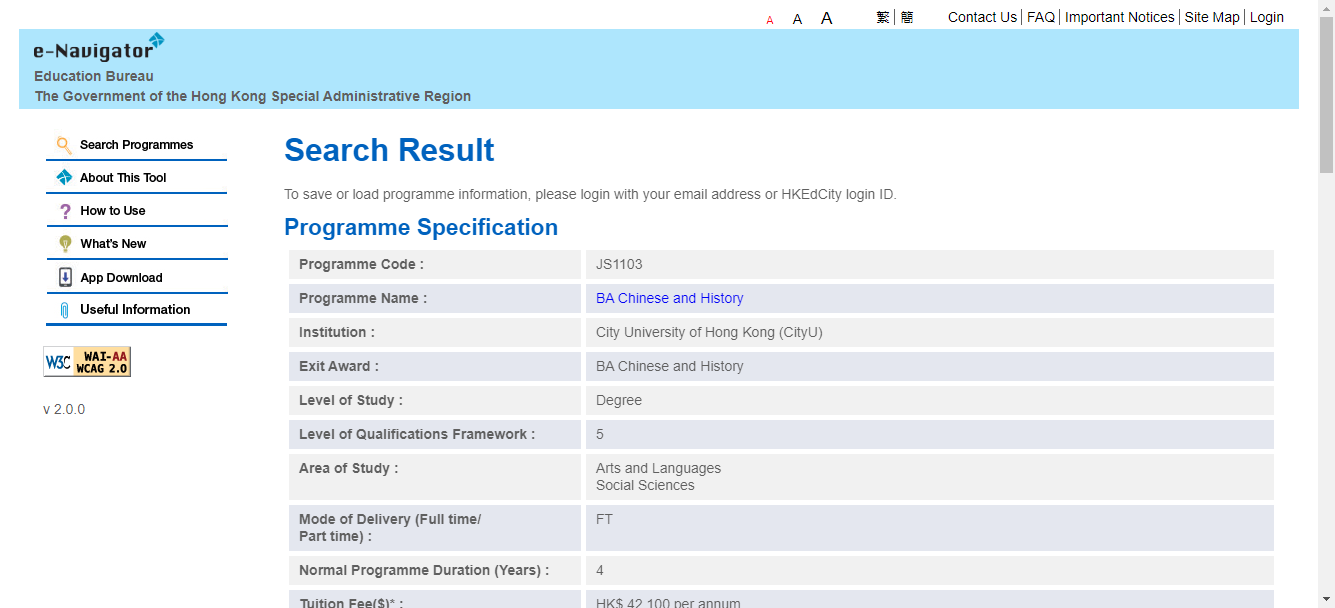This screenshot has width=1335, height=608.
Task: Click Arts and Languages text
Action: pos(658,468)
